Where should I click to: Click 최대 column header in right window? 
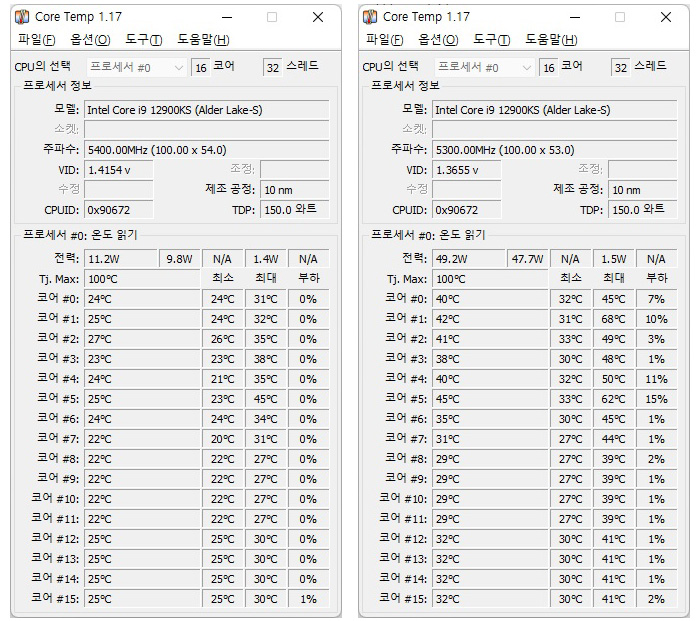(x=613, y=278)
